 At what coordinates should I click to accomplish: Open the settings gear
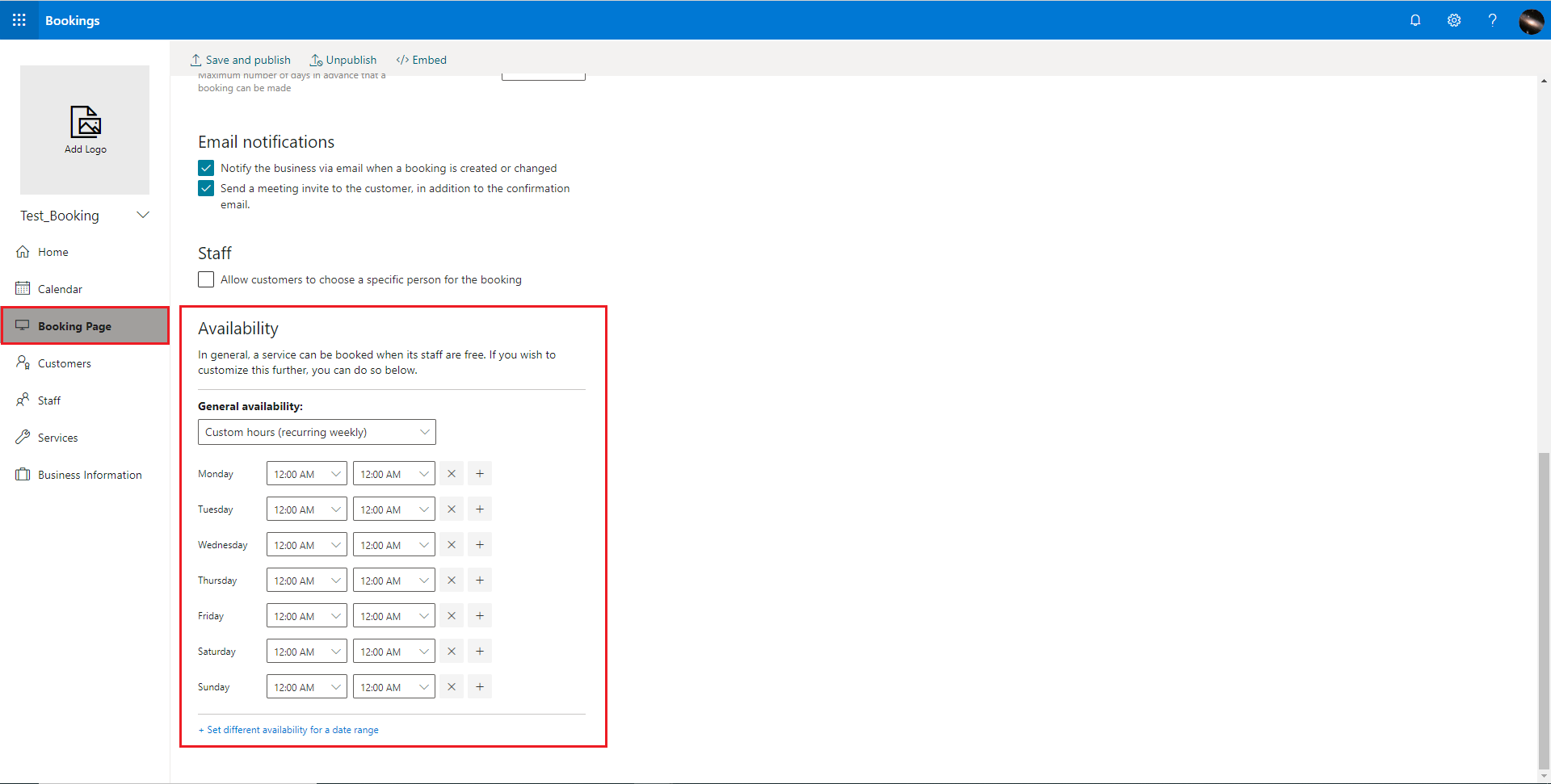pos(1454,20)
